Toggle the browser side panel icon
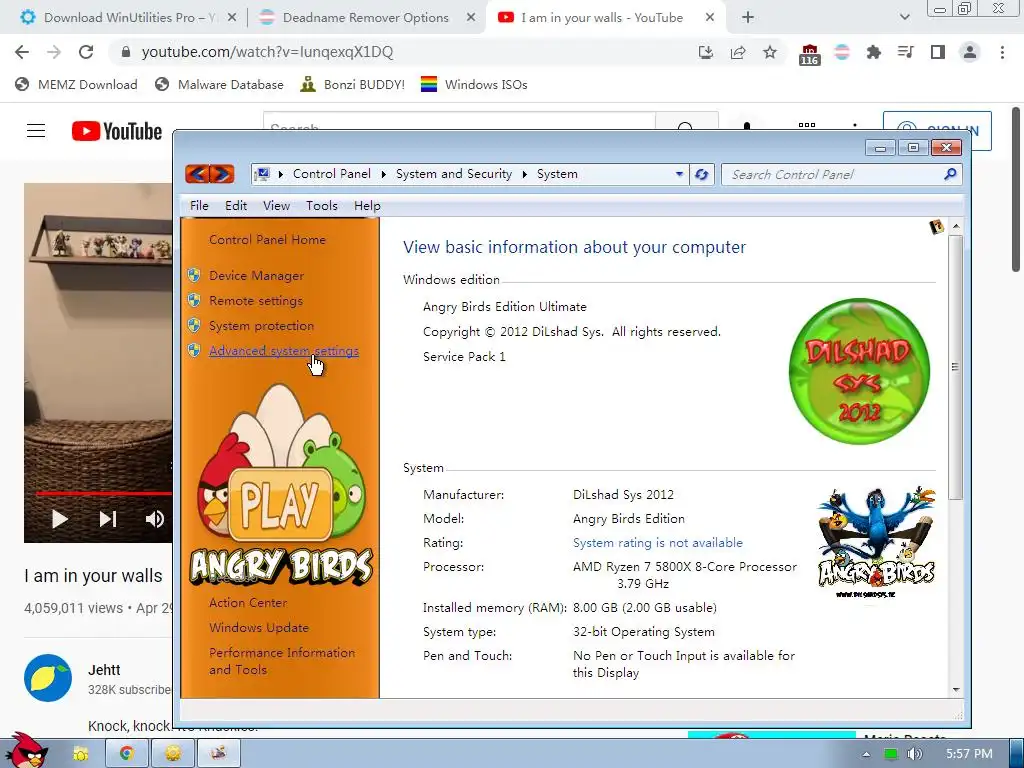This screenshot has width=1024, height=768. point(938,52)
